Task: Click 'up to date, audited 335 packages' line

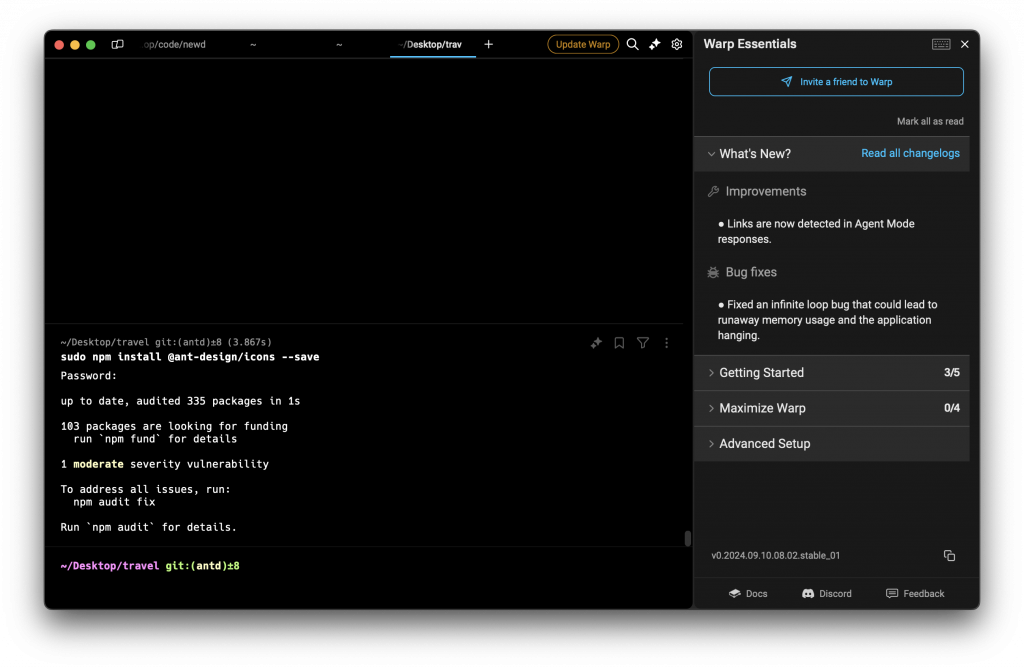Action: [180, 401]
